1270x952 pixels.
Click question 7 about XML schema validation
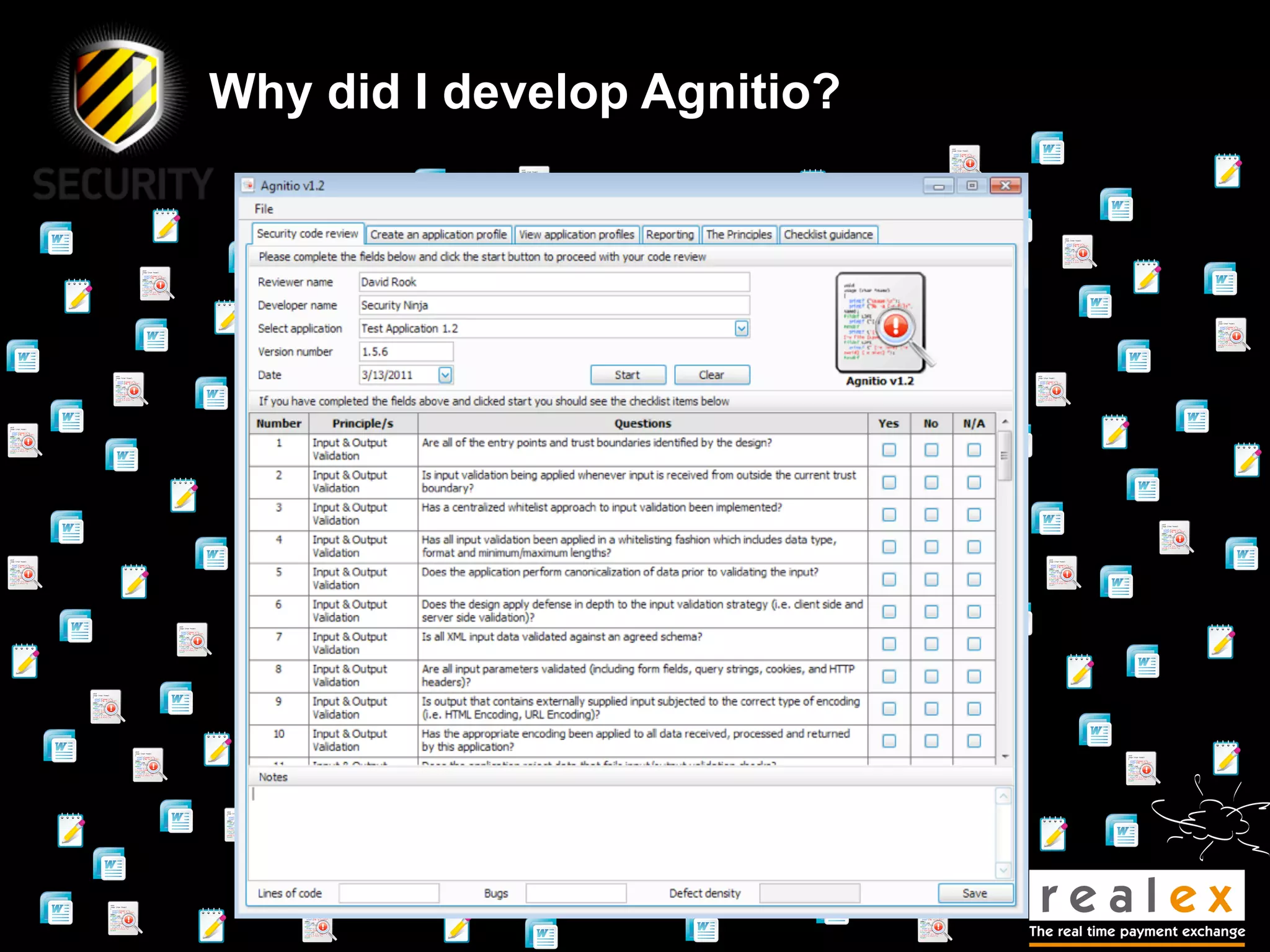click(642, 644)
